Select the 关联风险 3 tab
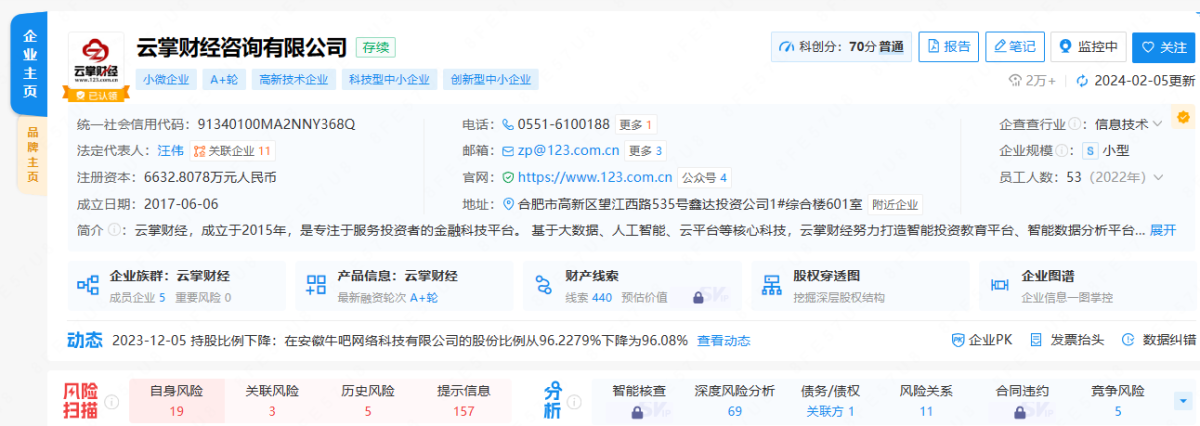 point(272,400)
